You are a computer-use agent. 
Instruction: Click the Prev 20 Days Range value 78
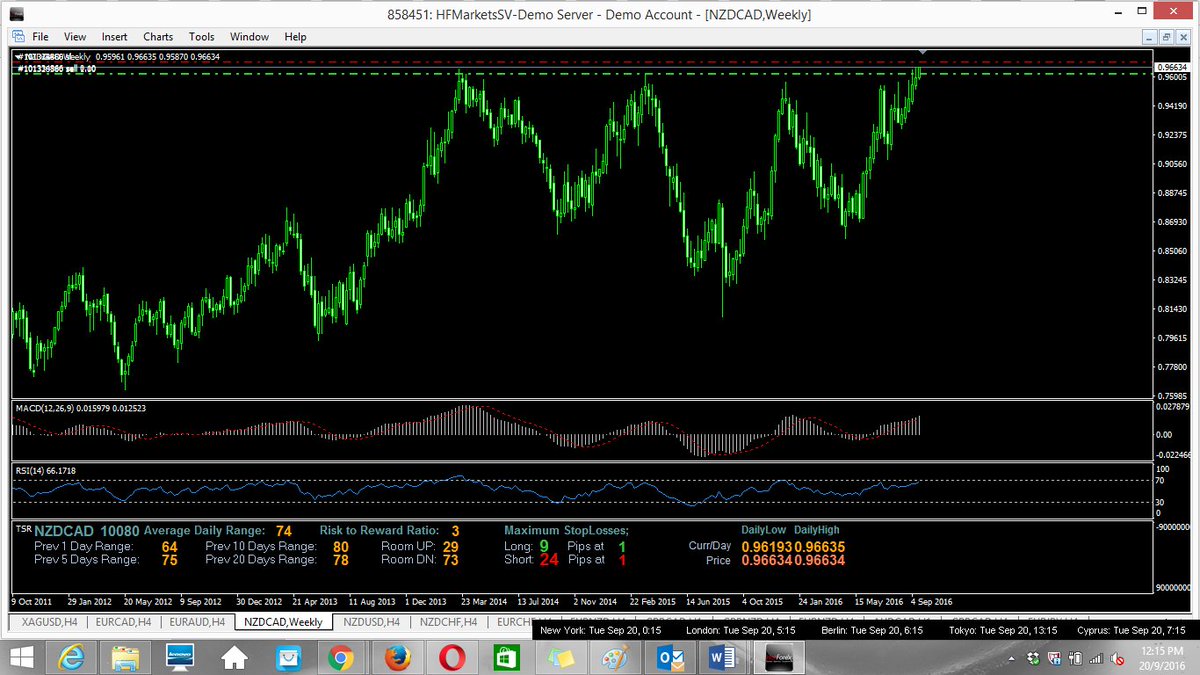click(341, 560)
